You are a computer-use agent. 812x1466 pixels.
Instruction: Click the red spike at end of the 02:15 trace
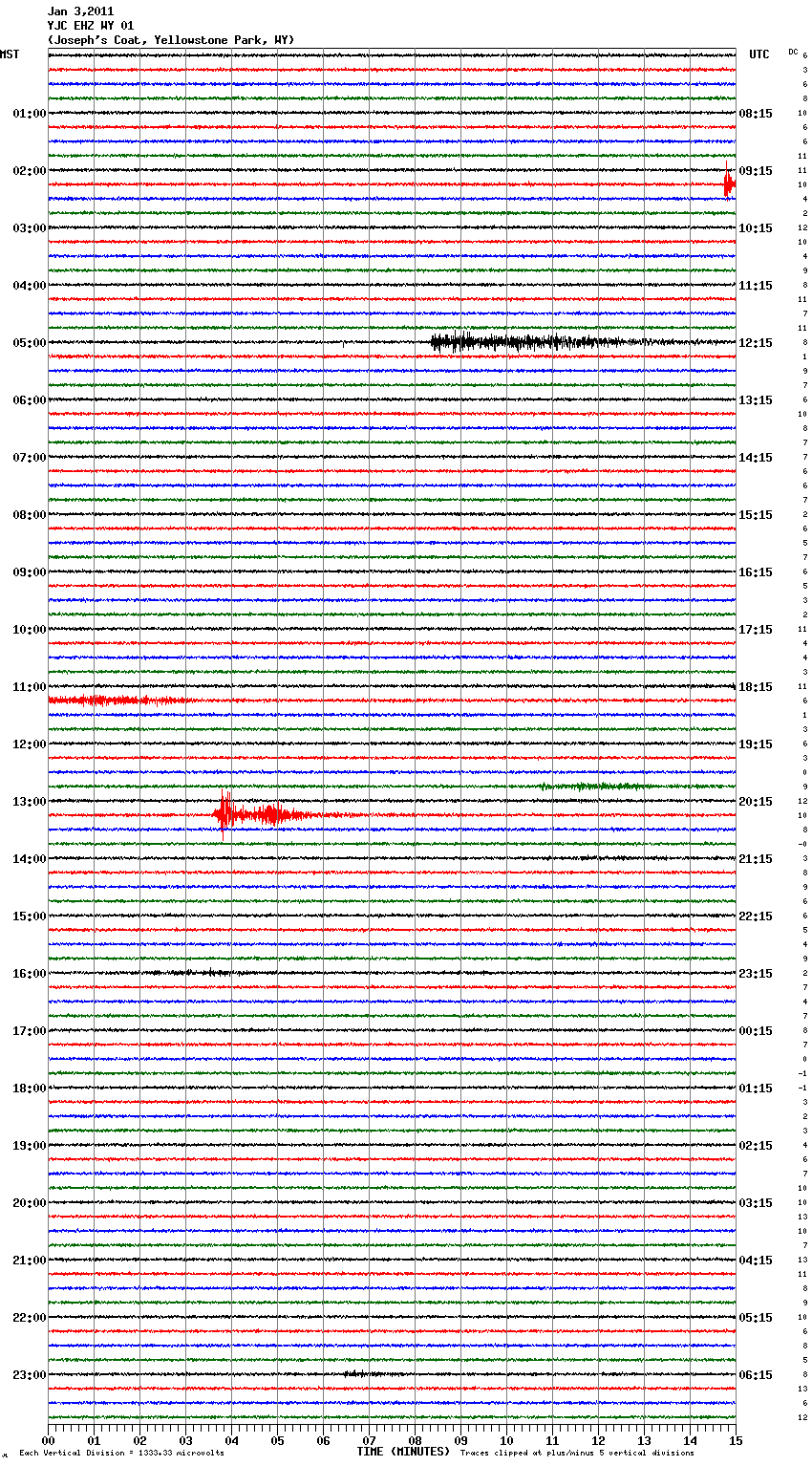728,182
